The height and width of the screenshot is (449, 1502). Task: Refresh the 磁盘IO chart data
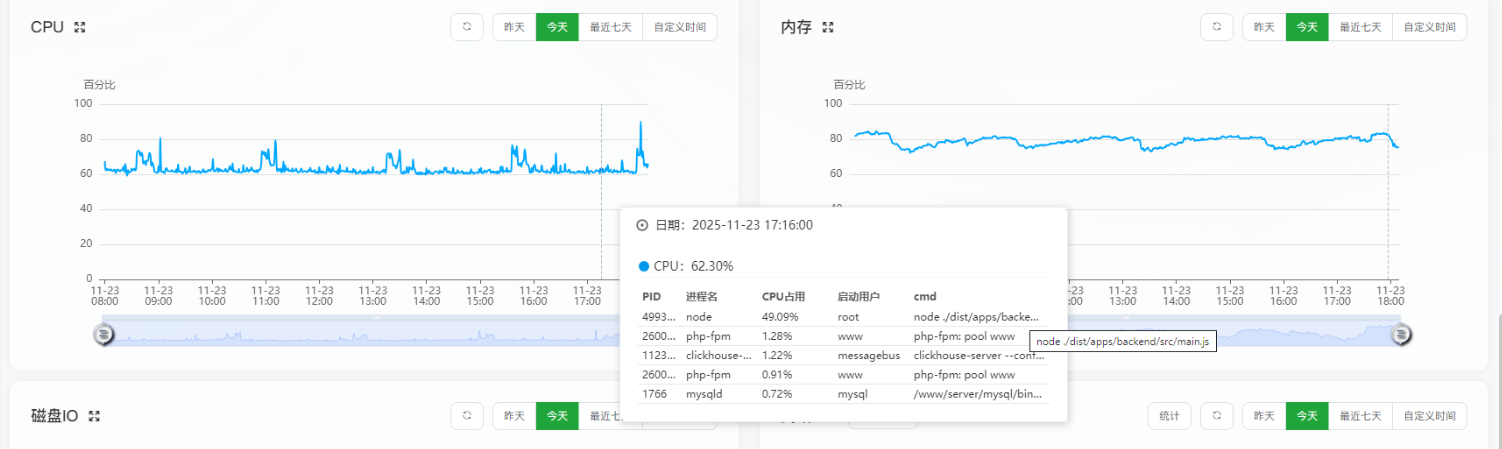tap(467, 415)
